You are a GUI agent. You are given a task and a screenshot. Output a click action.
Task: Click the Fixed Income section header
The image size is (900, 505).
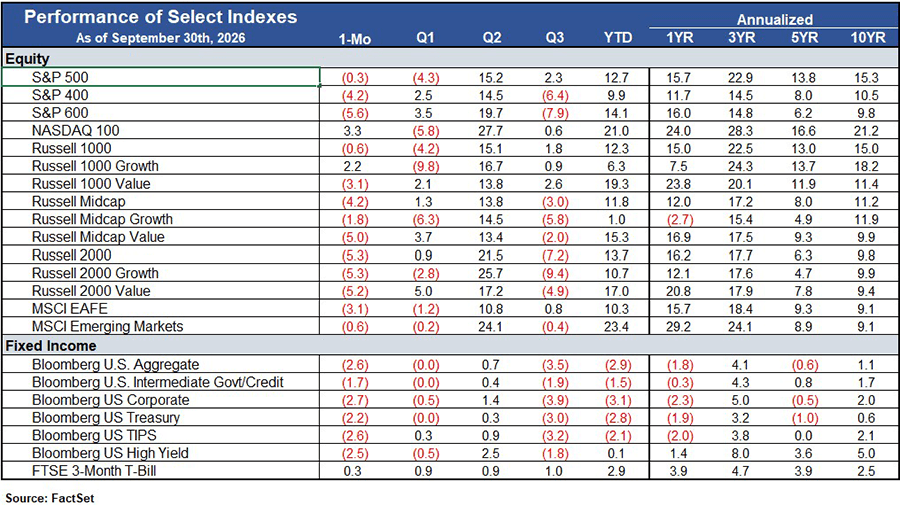click(x=51, y=346)
